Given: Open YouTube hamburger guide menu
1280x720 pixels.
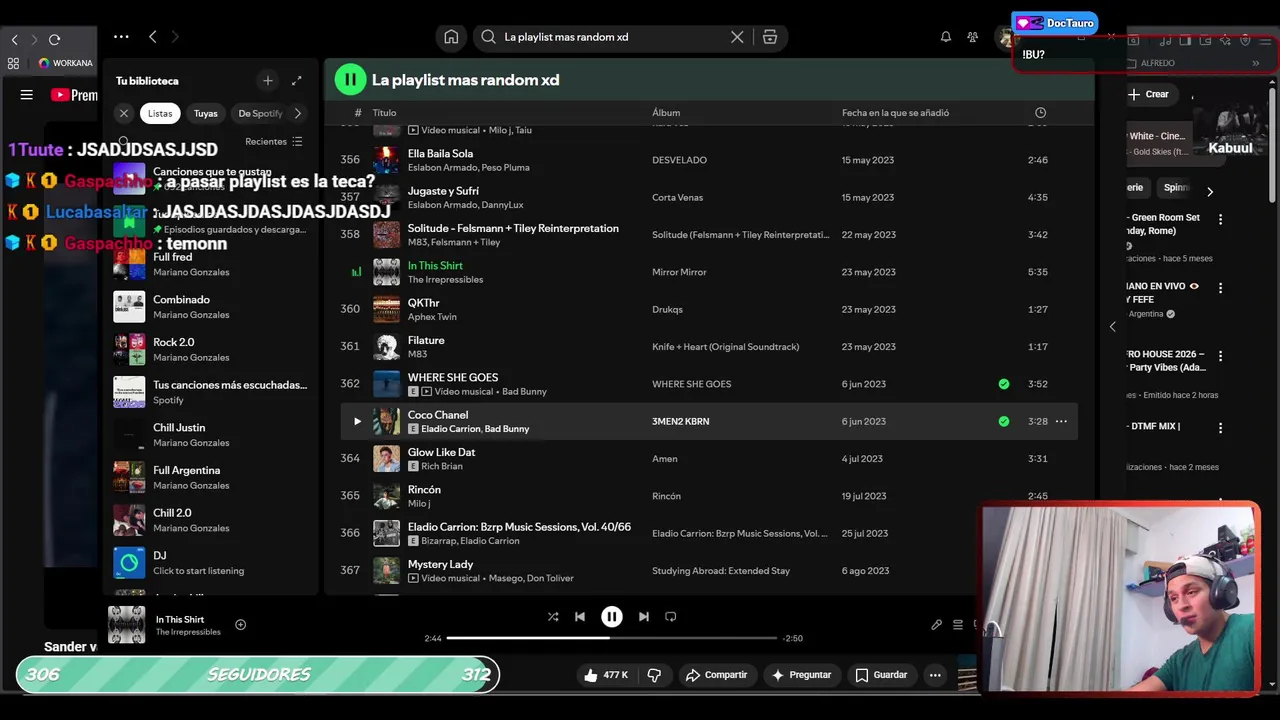Looking at the screenshot, I should (x=27, y=95).
